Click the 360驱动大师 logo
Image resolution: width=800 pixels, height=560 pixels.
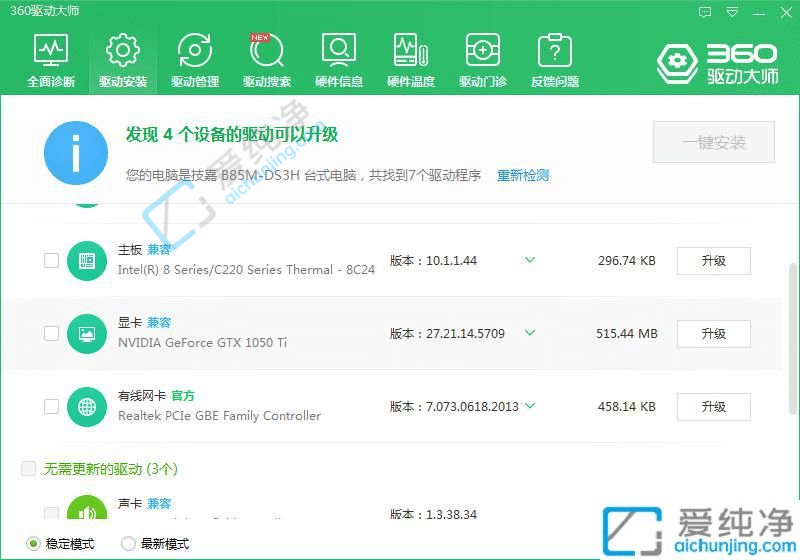point(717,63)
